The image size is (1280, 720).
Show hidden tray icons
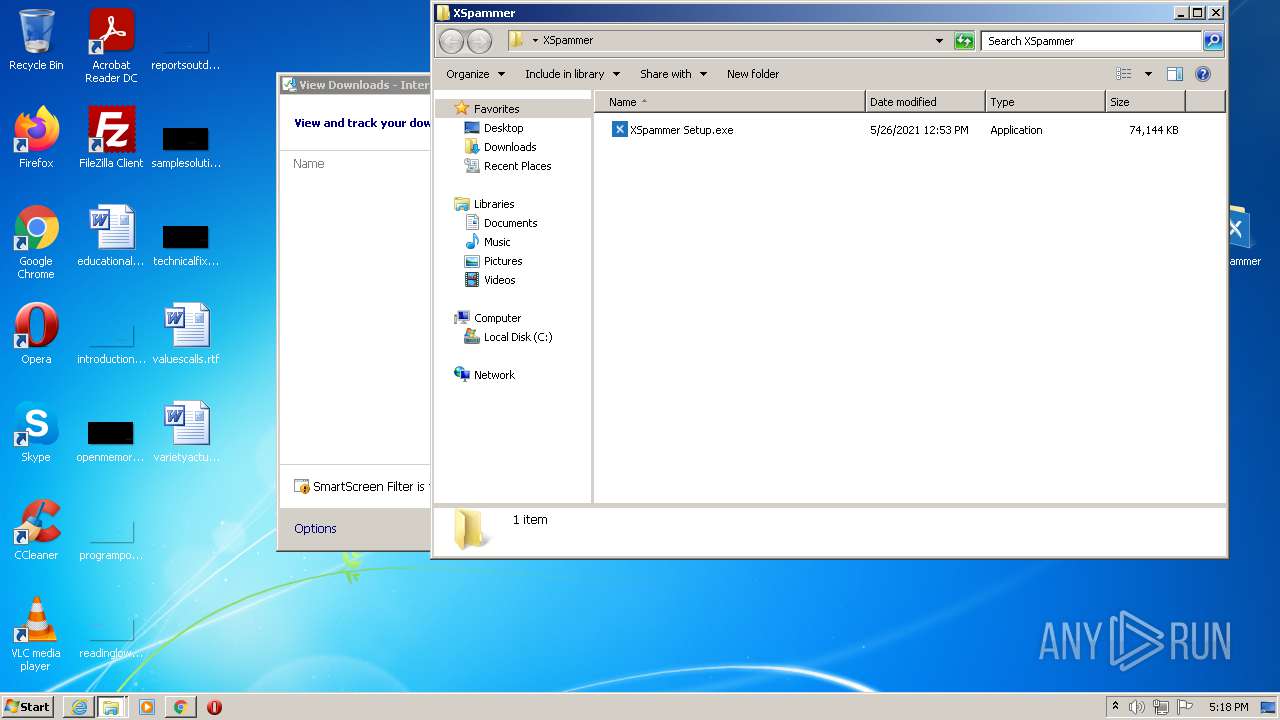(1115, 707)
